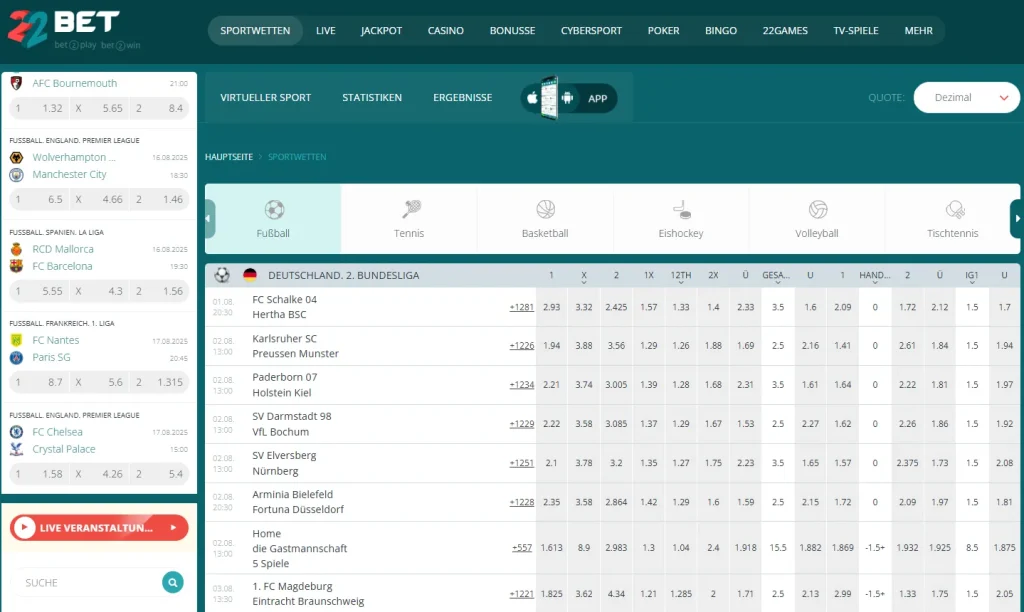The height and width of the screenshot is (612, 1024).
Task: Click the AFC Bournemouth club crest
Action: (16, 83)
